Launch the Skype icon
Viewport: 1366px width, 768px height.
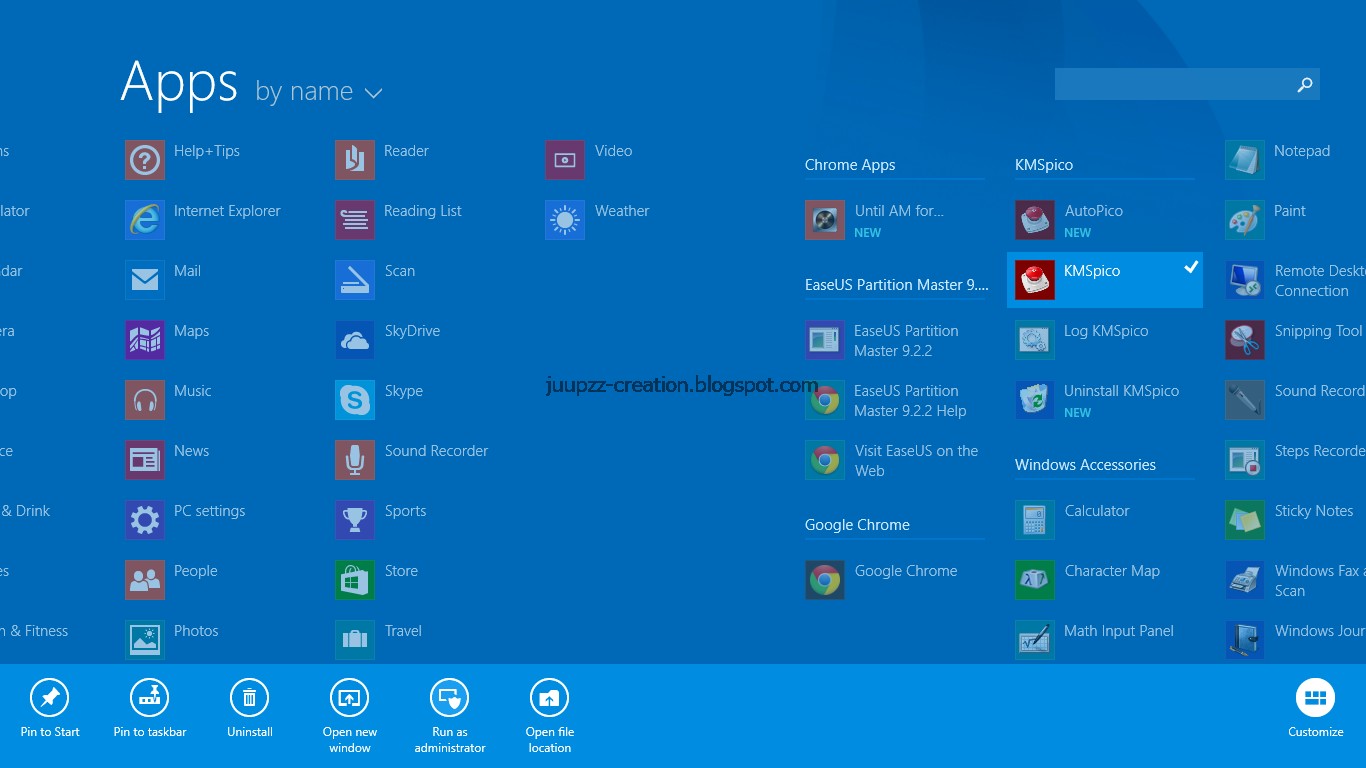355,400
